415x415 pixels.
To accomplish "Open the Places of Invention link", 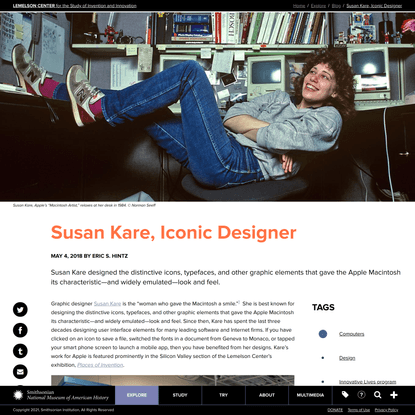I will pos(100,365).
